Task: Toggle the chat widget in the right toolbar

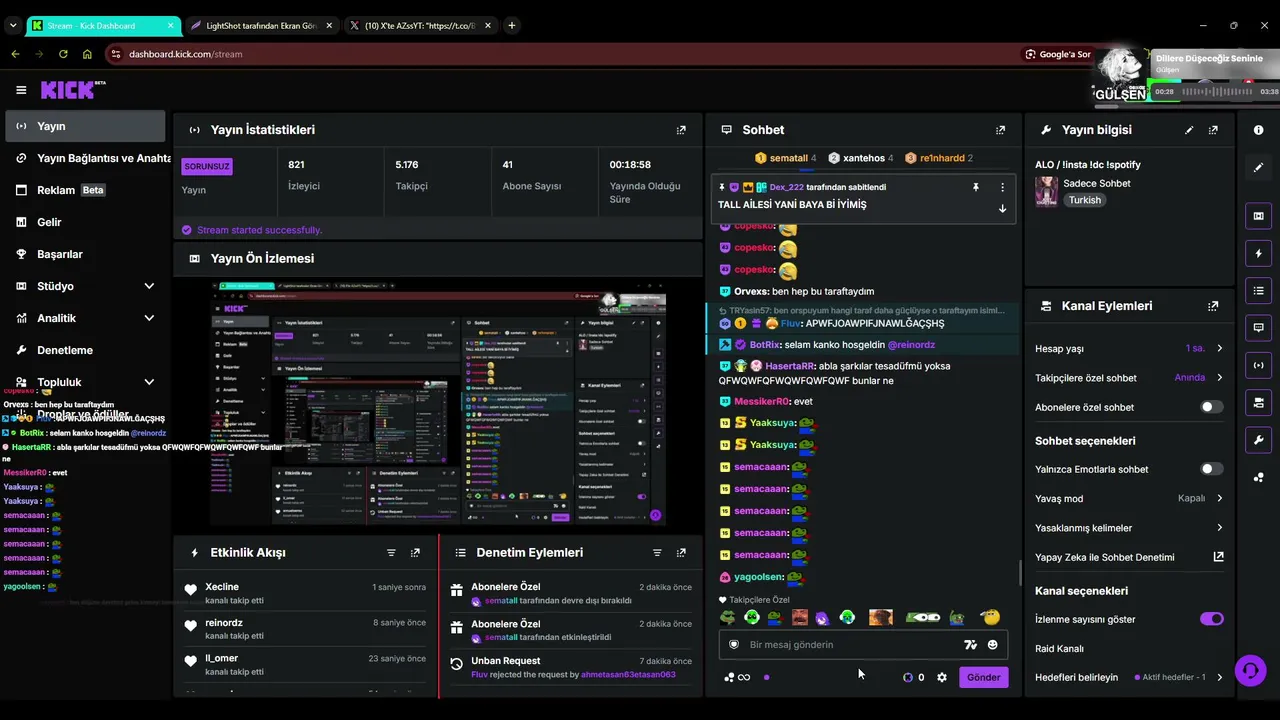Action: [x=1258, y=328]
